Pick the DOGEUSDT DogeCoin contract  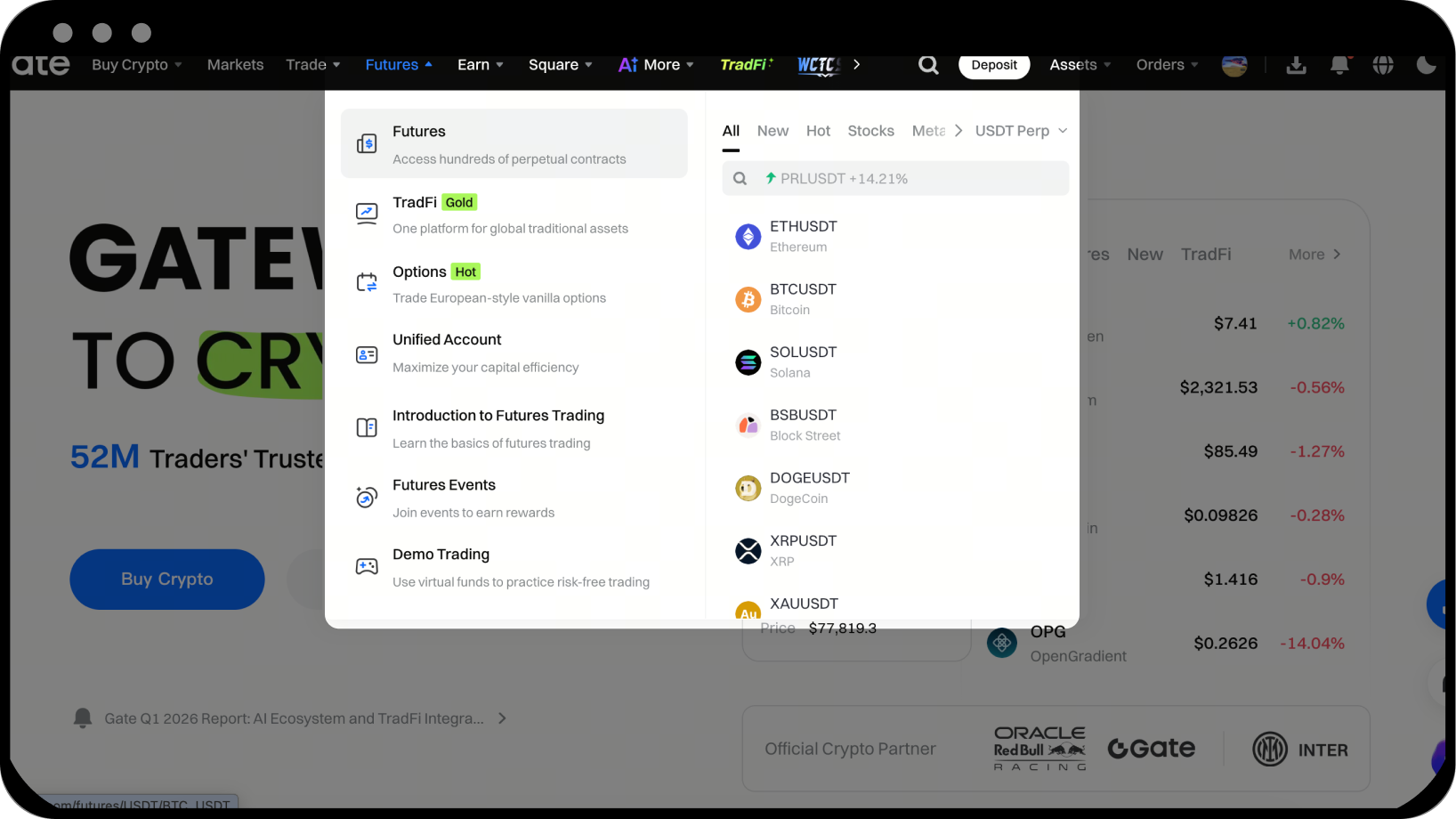(x=809, y=488)
